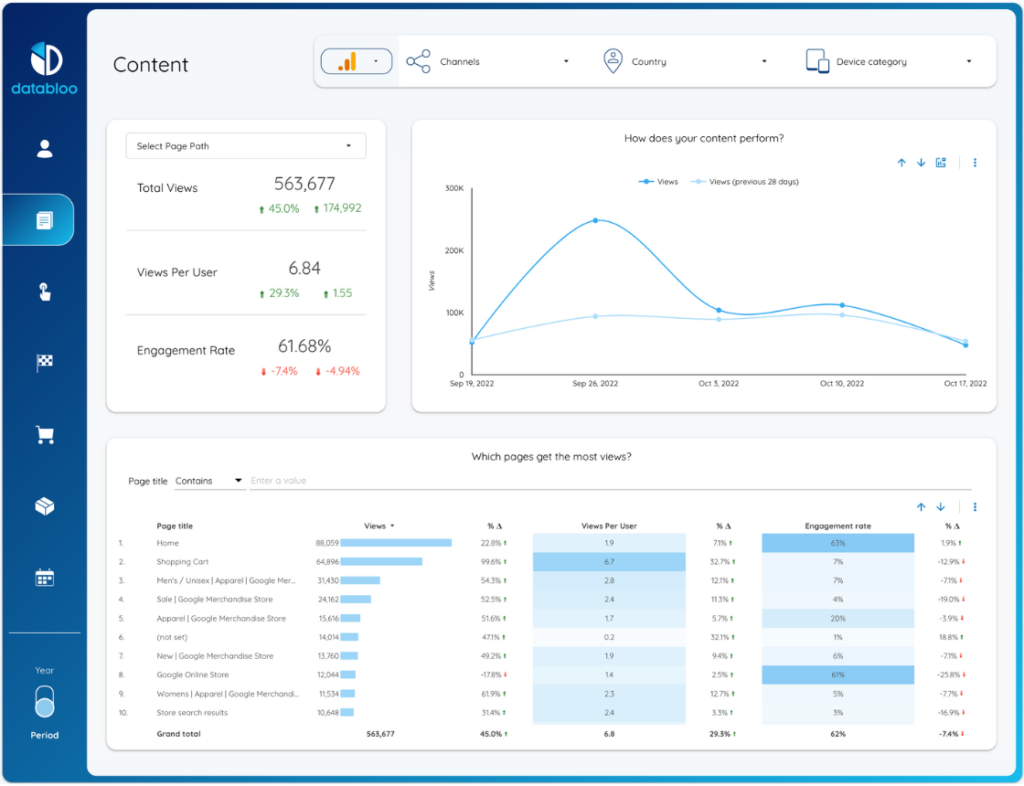
Task: Open the Conversions checkered flag icon
Action: (44, 362)
